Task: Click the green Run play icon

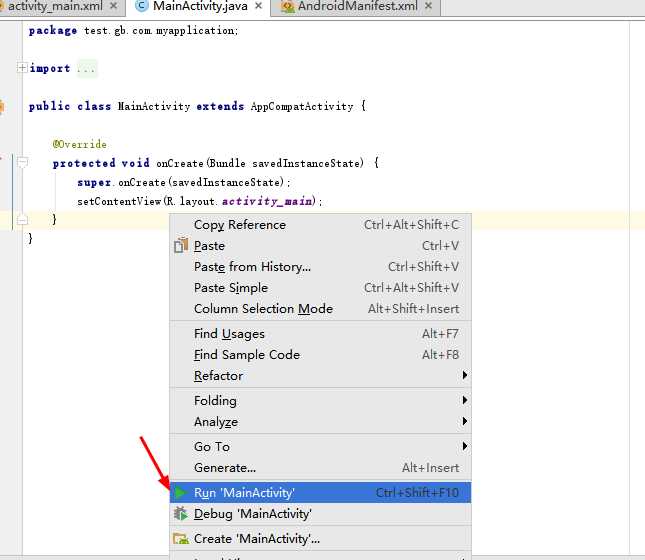Action: [x=181, y=493]
